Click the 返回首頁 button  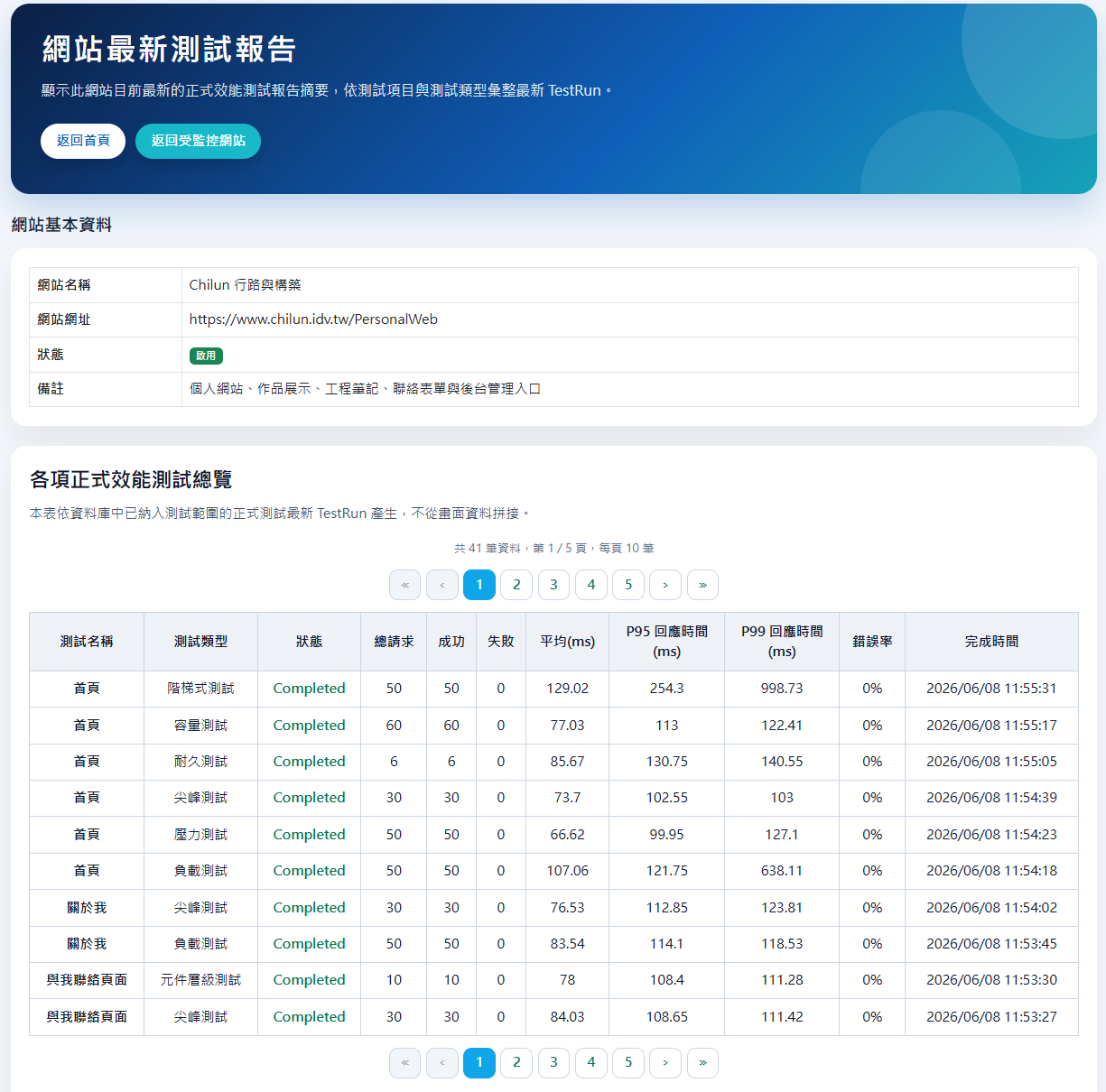83,141
